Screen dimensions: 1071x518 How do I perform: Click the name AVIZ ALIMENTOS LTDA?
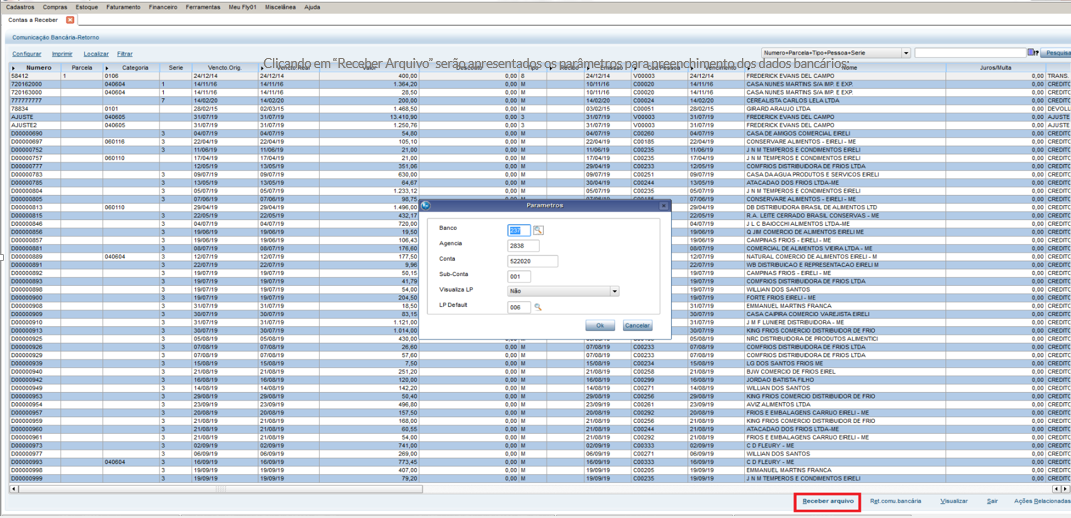tap(776, 405)
